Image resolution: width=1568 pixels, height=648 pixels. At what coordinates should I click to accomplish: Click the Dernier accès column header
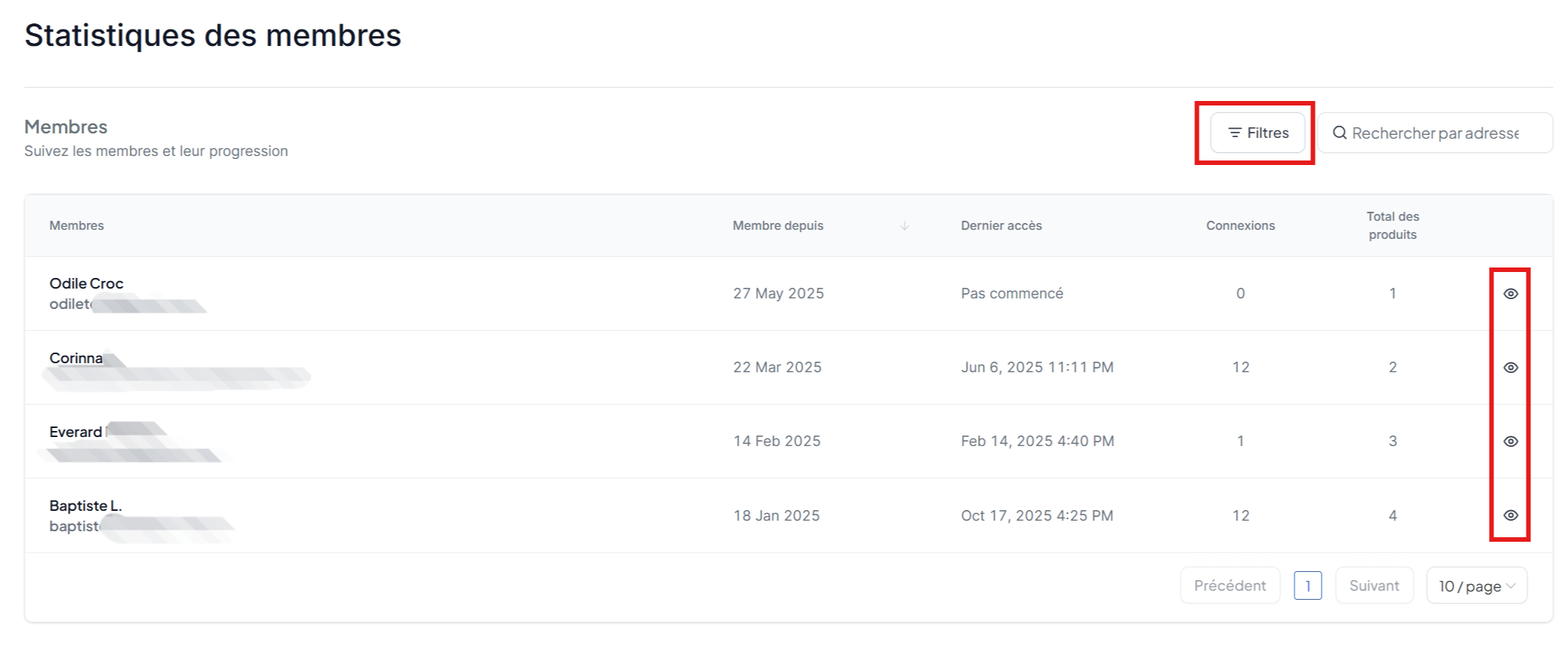(x=1001, y=226)
